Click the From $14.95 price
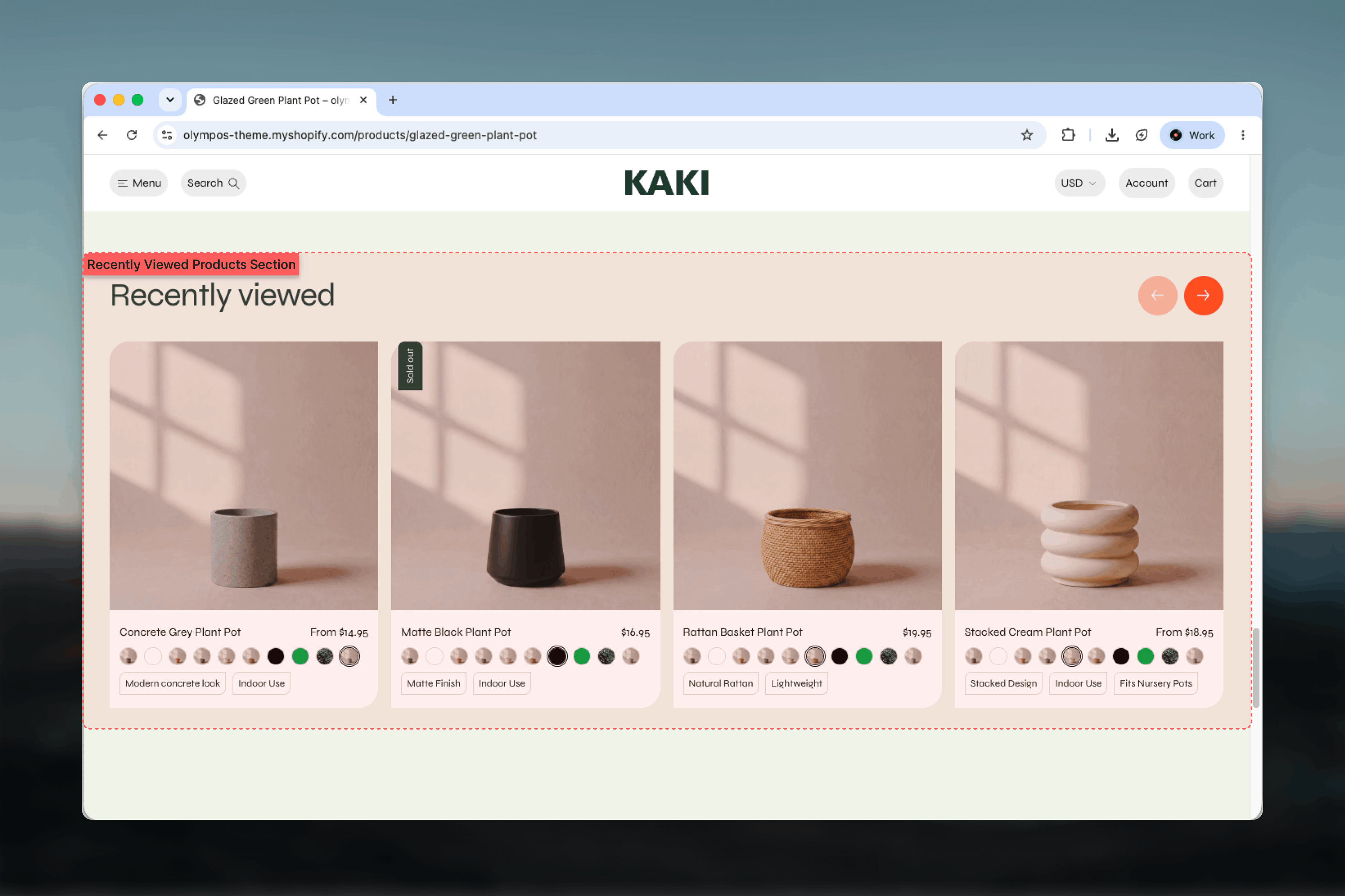The height and width of the screenshot is (896, 1345). click(x=339, y=632)
